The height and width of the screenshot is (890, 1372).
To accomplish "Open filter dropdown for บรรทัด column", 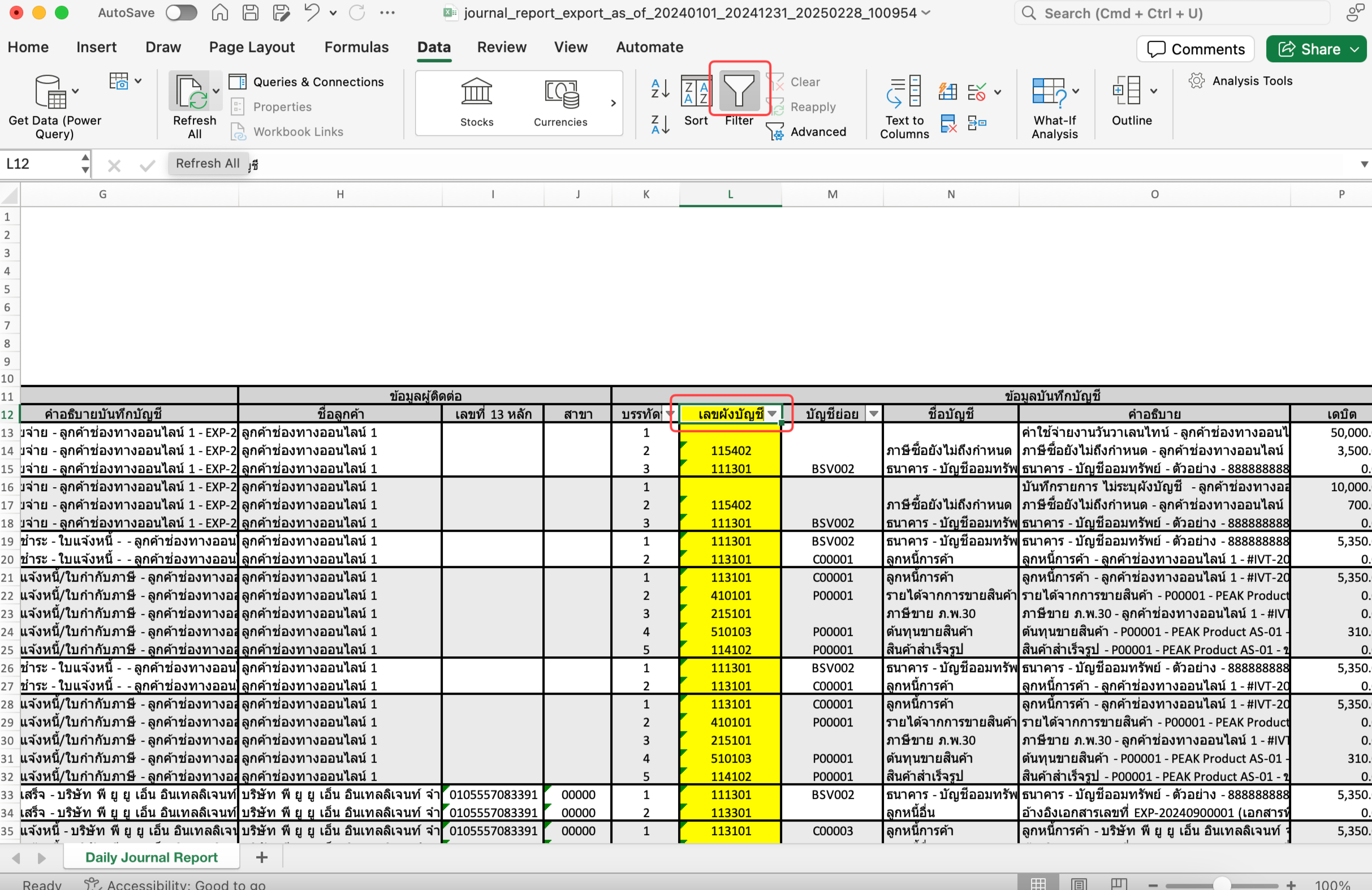I will point(669,414).
